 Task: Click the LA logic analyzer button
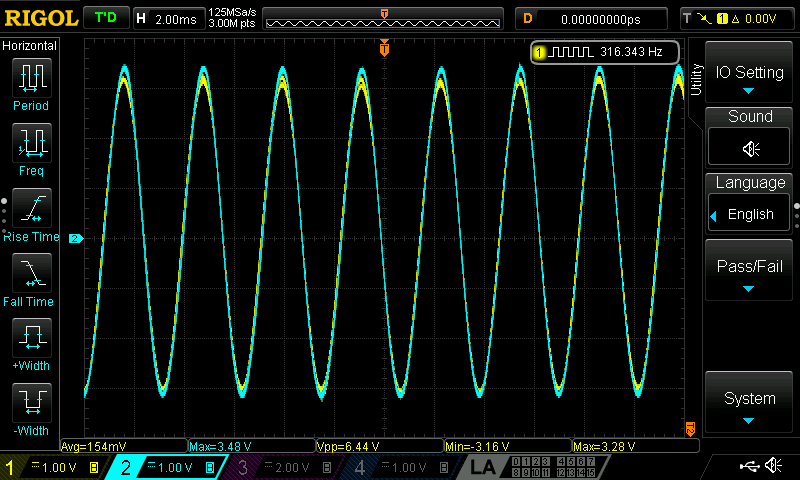point(482,467)
